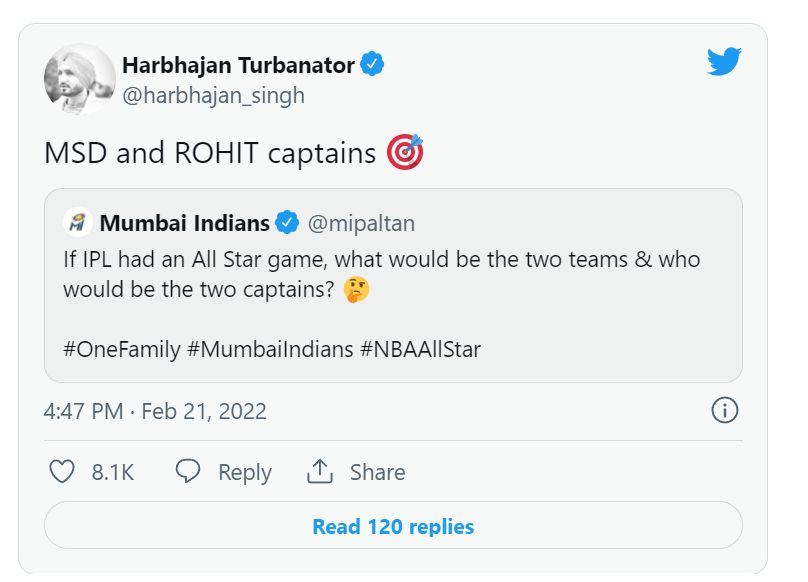Open the @harbhajan_singh handle
Screen dimensions: 808x582
pos(213,96)
